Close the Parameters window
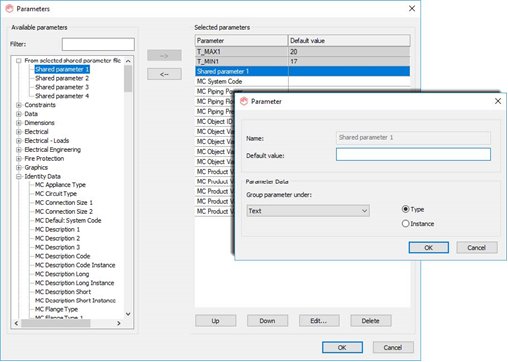Viewport: 508px width, 362px height. click(412, 8)
